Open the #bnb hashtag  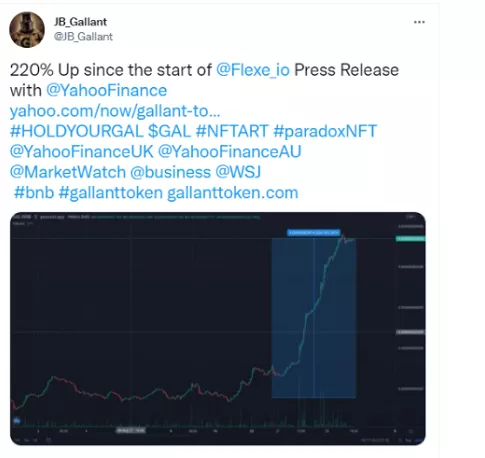click(34, 193)
